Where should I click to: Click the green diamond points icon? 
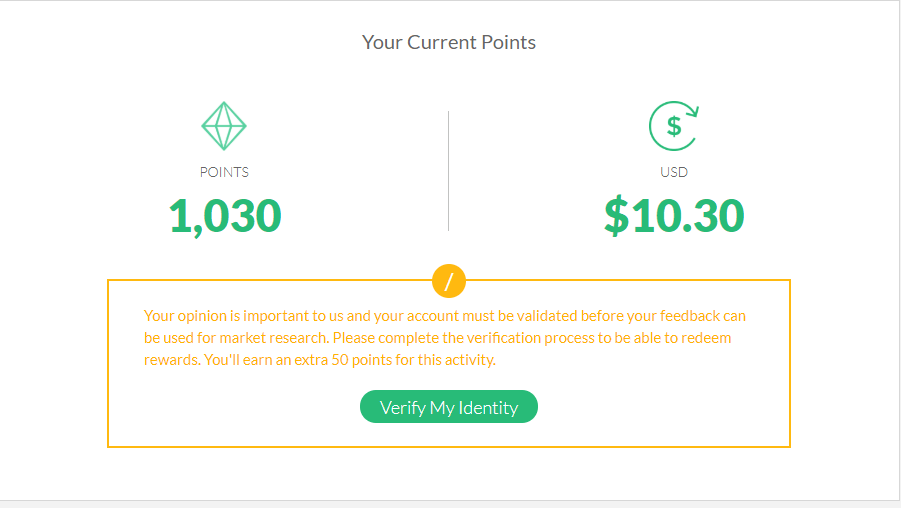pyautogui.click(x=224, y=126)
